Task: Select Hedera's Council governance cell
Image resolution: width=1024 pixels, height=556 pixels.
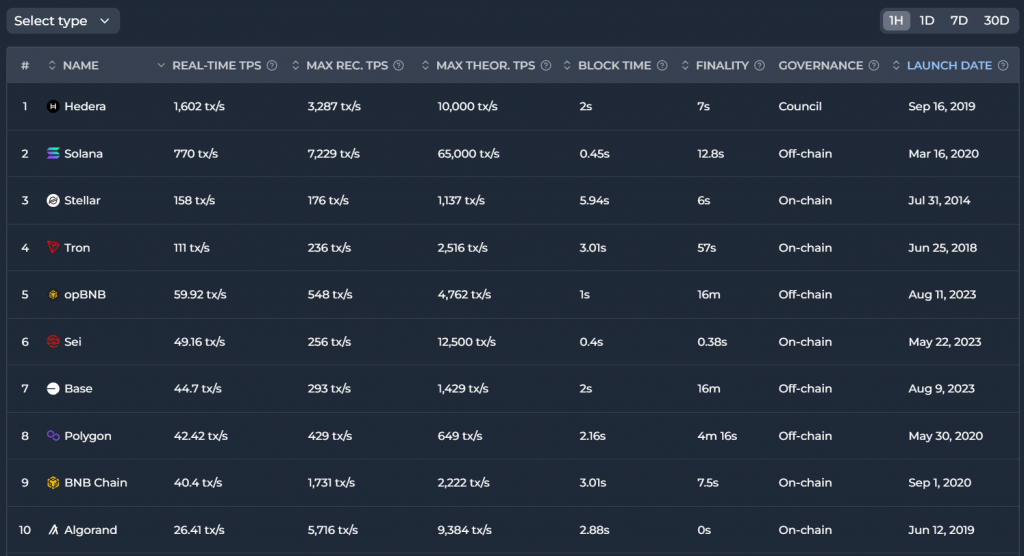Action: pos(800,106)
